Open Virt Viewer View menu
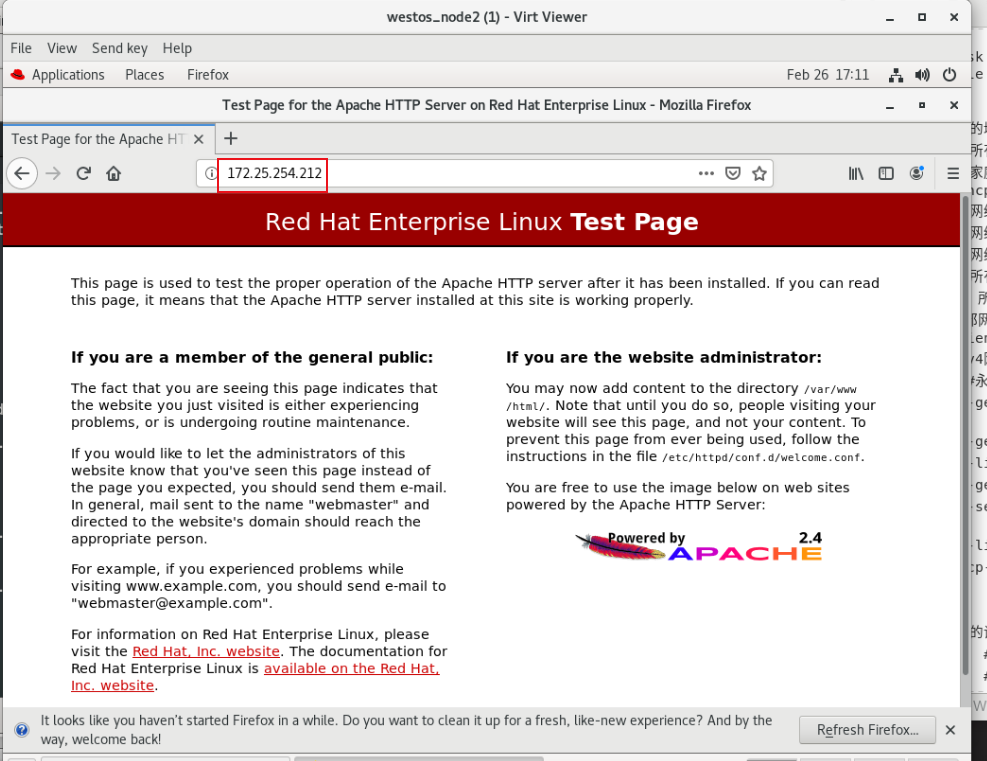987x761 pixels. point(62,48)
